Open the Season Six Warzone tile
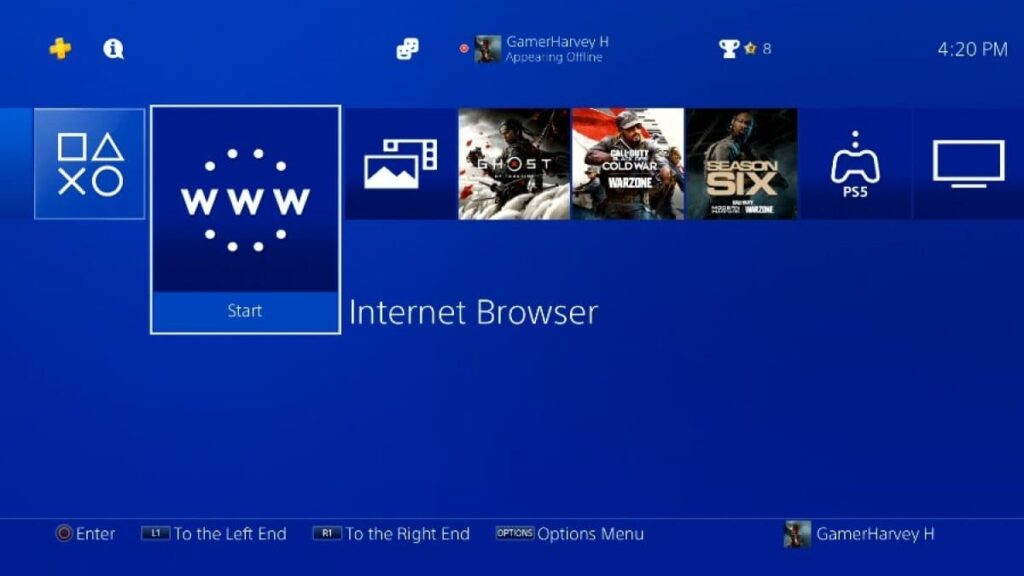The image size is (1024, 576). 741,164
